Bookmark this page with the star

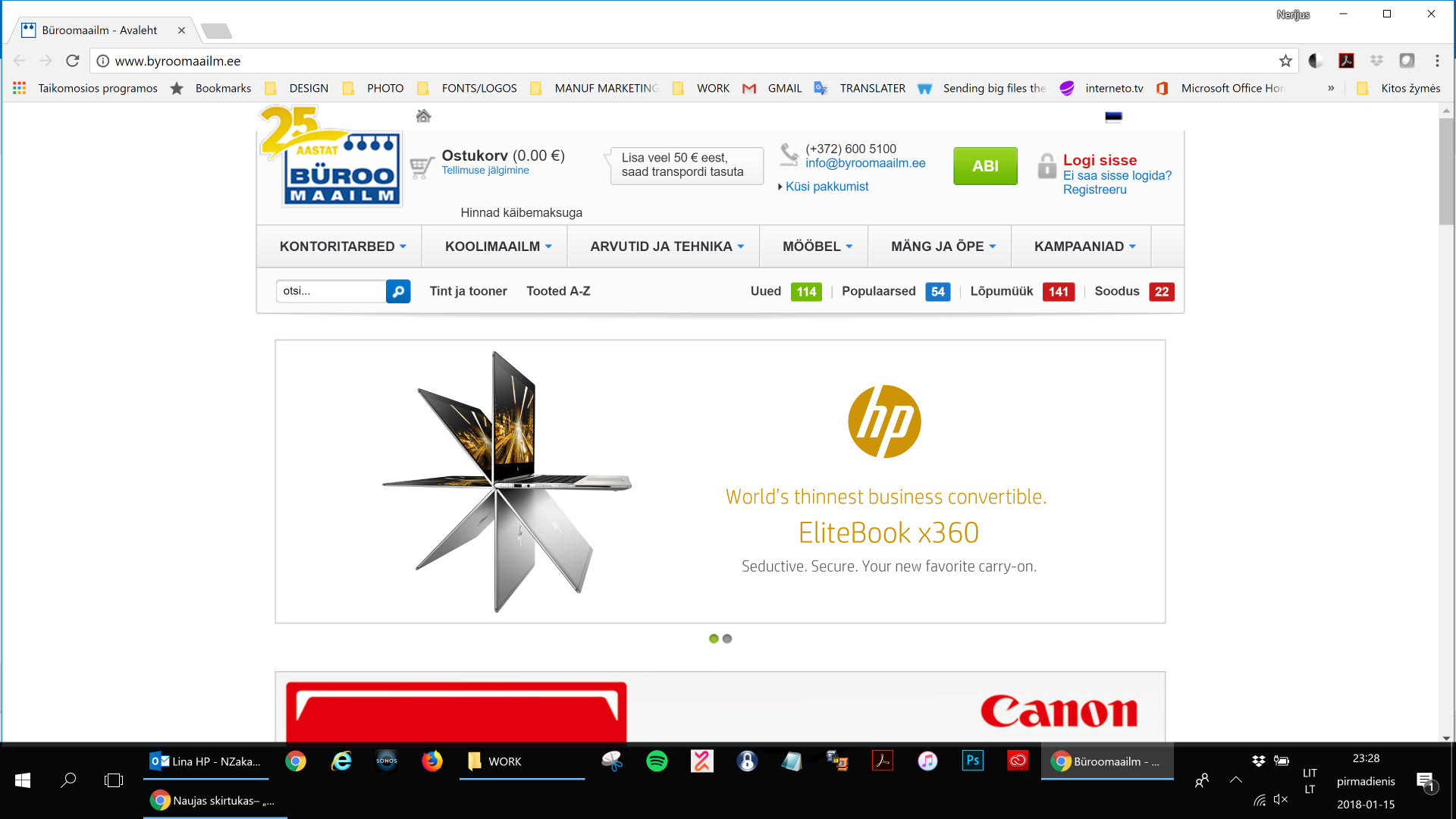point(1285,61)
